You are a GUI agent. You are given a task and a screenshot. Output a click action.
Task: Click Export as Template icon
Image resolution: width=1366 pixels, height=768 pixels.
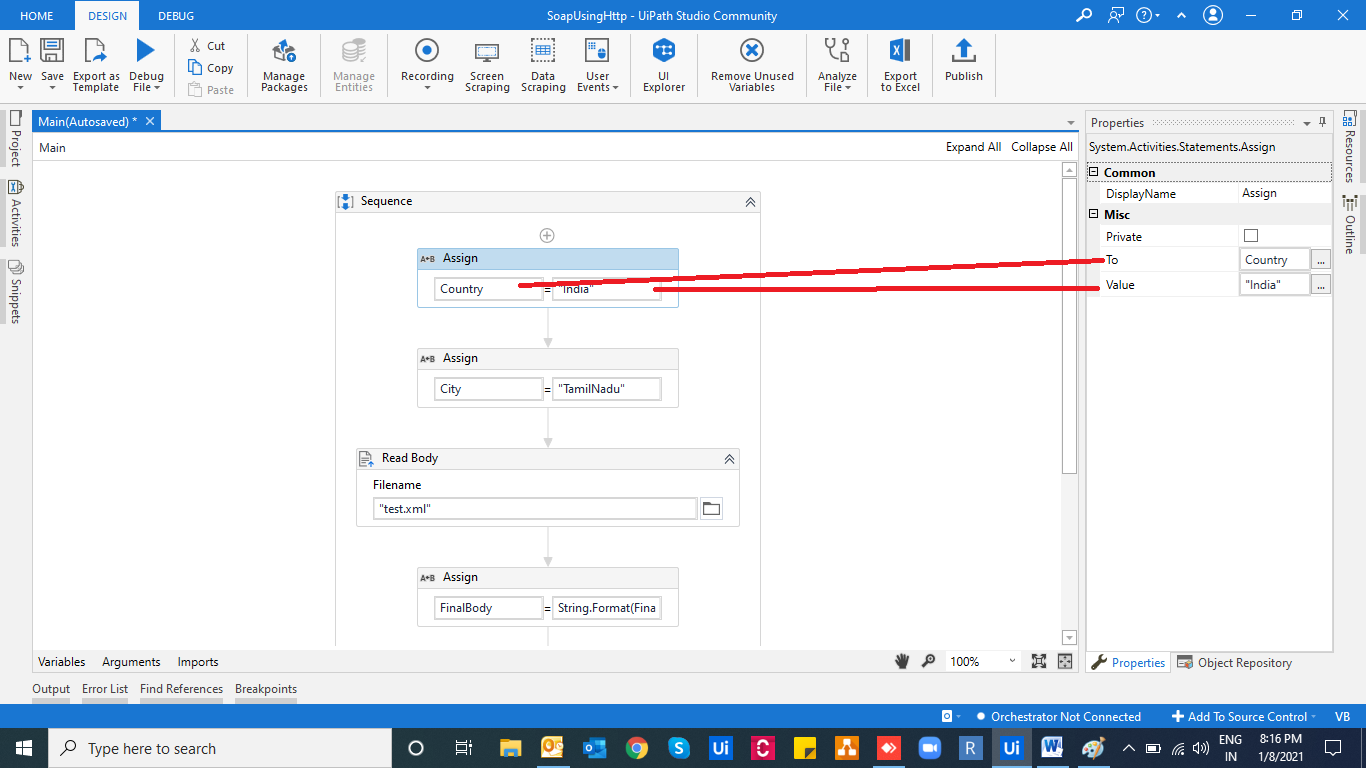click(96, 52)
